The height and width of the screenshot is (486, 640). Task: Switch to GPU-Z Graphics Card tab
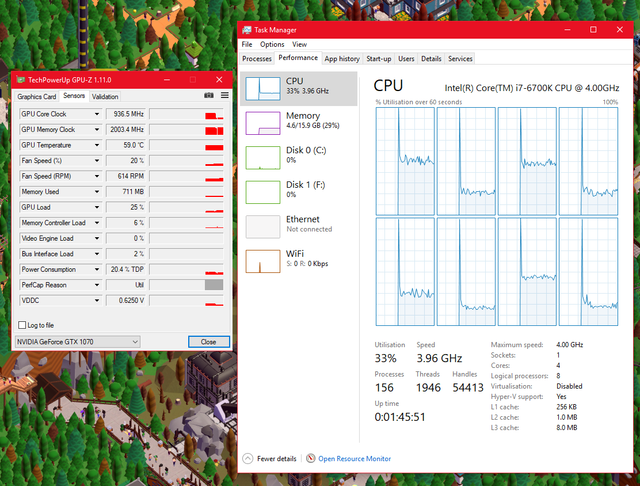tap(37, 96)
